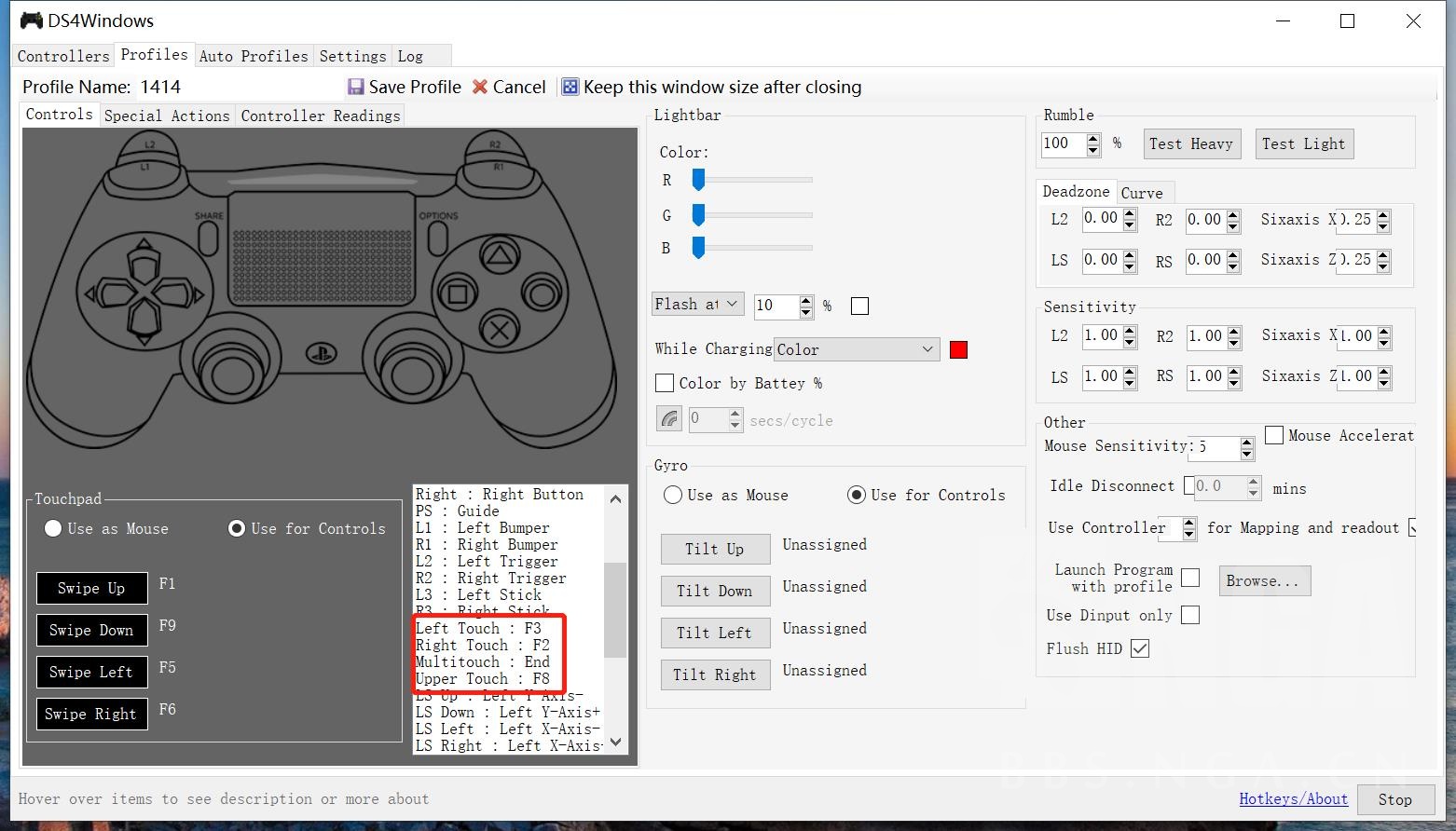Adjust Use Controller number spinner
Image resolution: width=1456 pixels, height=831 pixels.
pos(1189,528)
